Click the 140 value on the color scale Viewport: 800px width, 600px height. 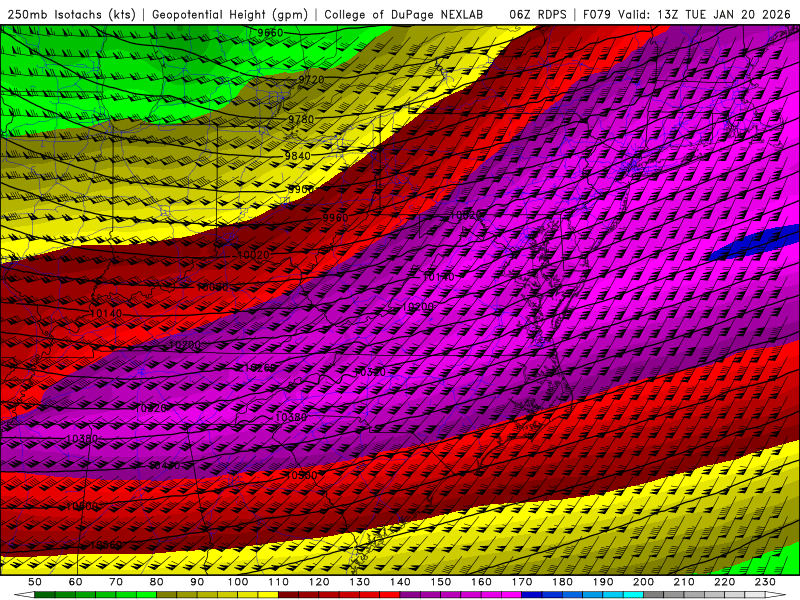[400, 582]
